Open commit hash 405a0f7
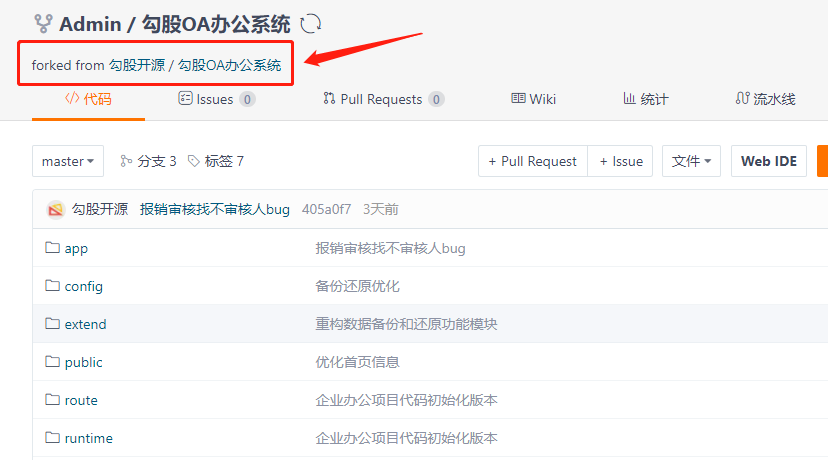The height and width of the screenshot is (460, 828). point(326,209)
